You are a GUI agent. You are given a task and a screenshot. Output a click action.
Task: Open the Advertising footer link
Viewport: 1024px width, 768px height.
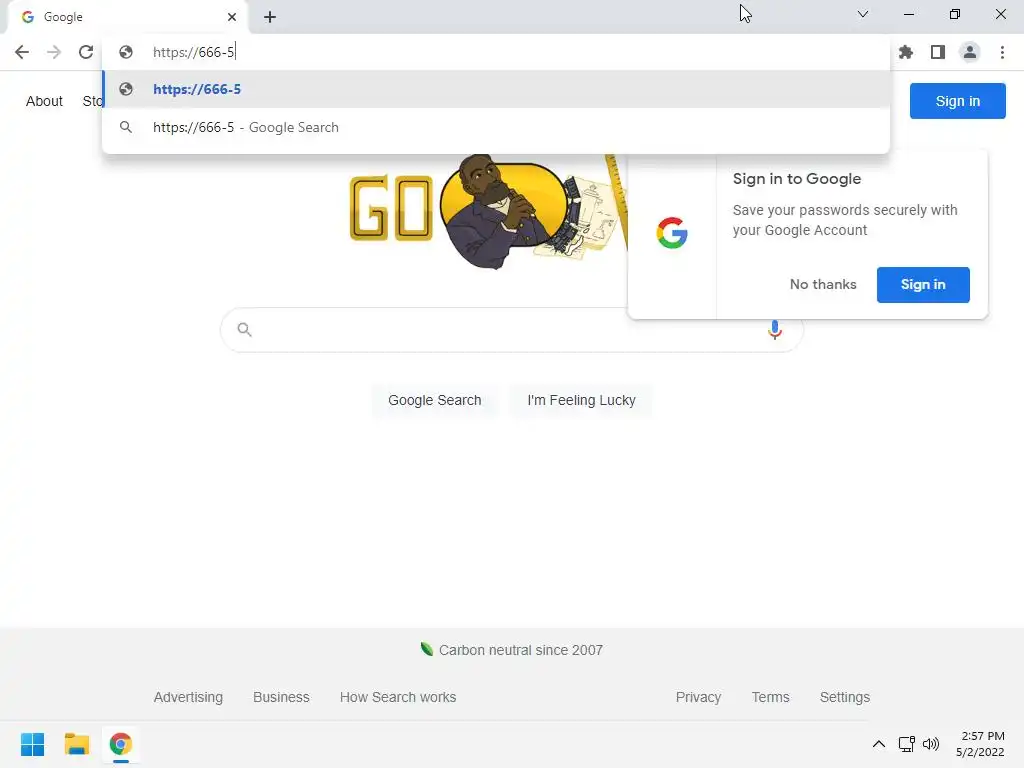(188, 697)
